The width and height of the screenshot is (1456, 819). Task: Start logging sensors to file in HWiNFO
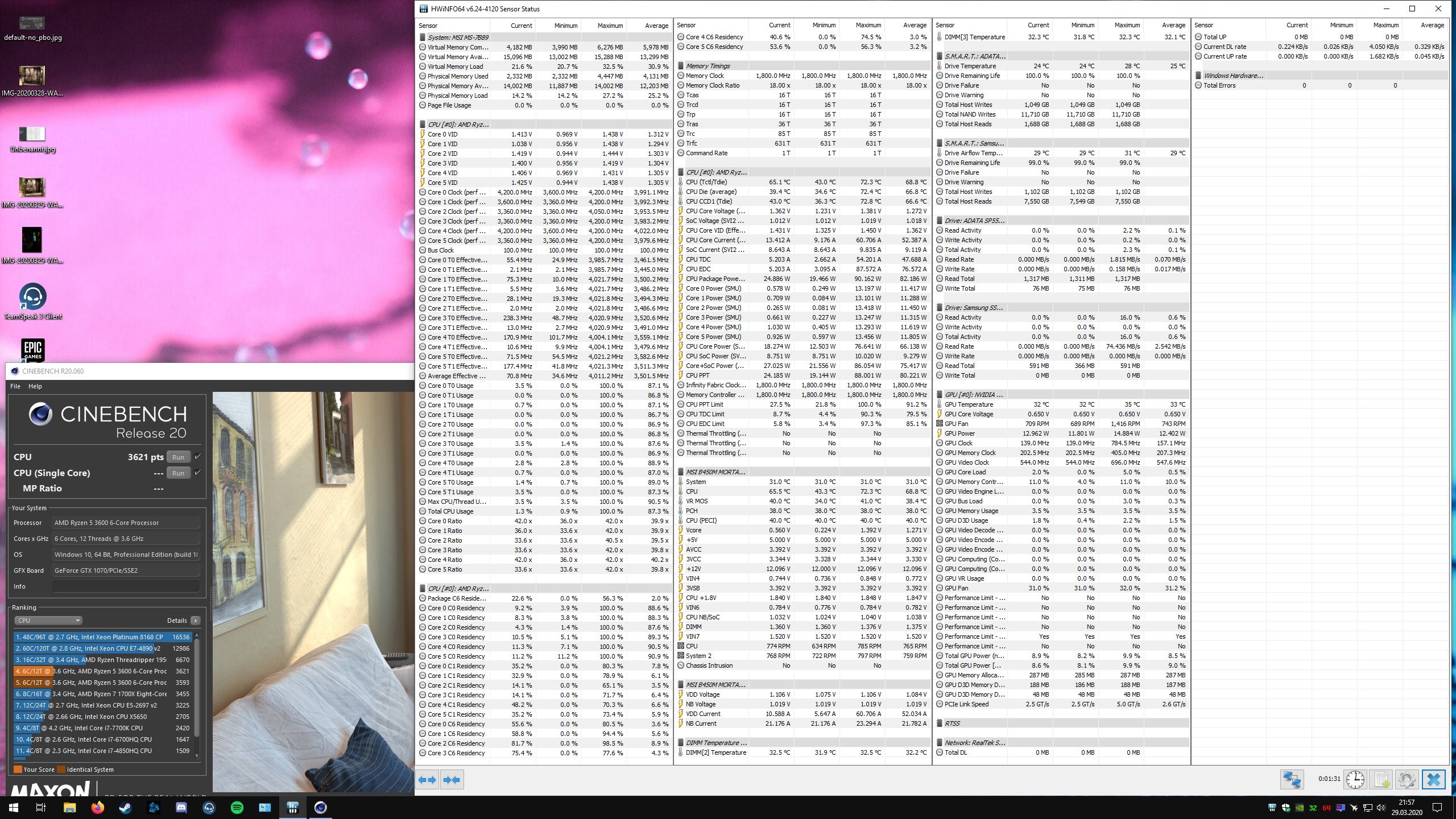(1381, 779)
